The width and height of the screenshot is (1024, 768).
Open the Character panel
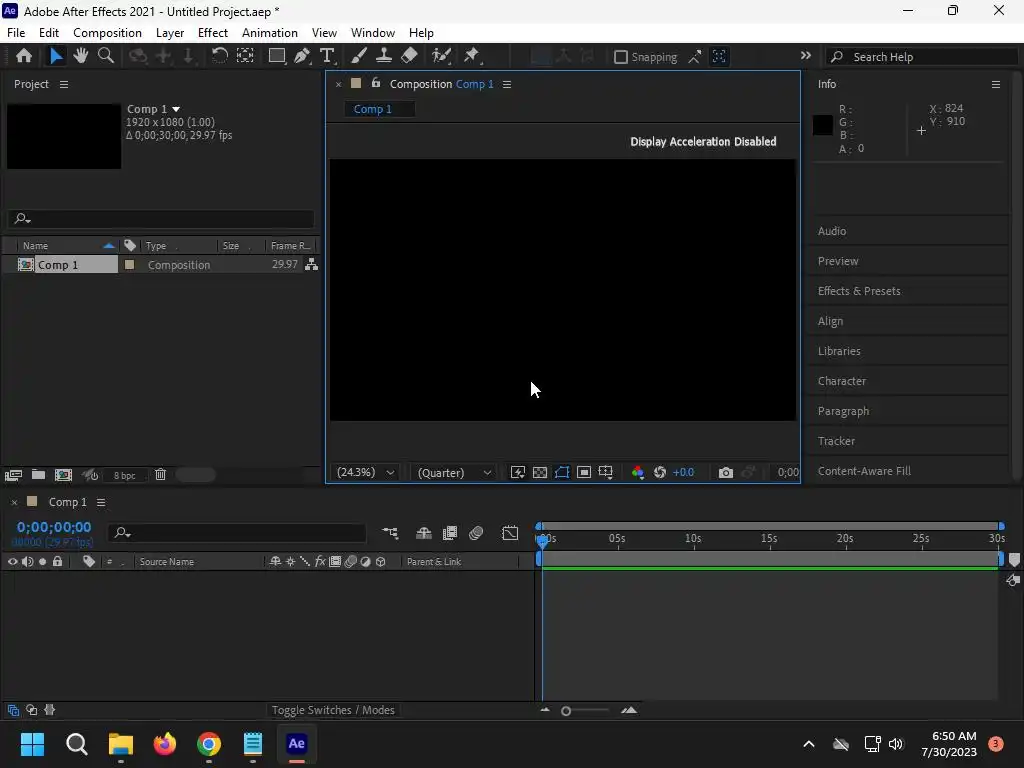(842, 381)
